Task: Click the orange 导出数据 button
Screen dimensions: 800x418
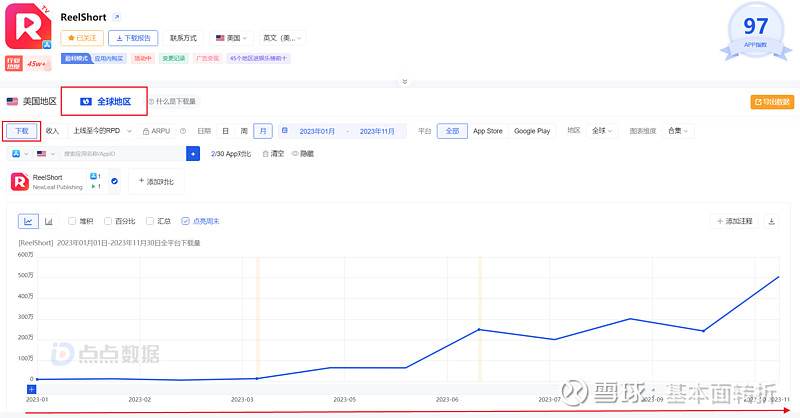Action: tap(771, 102)
